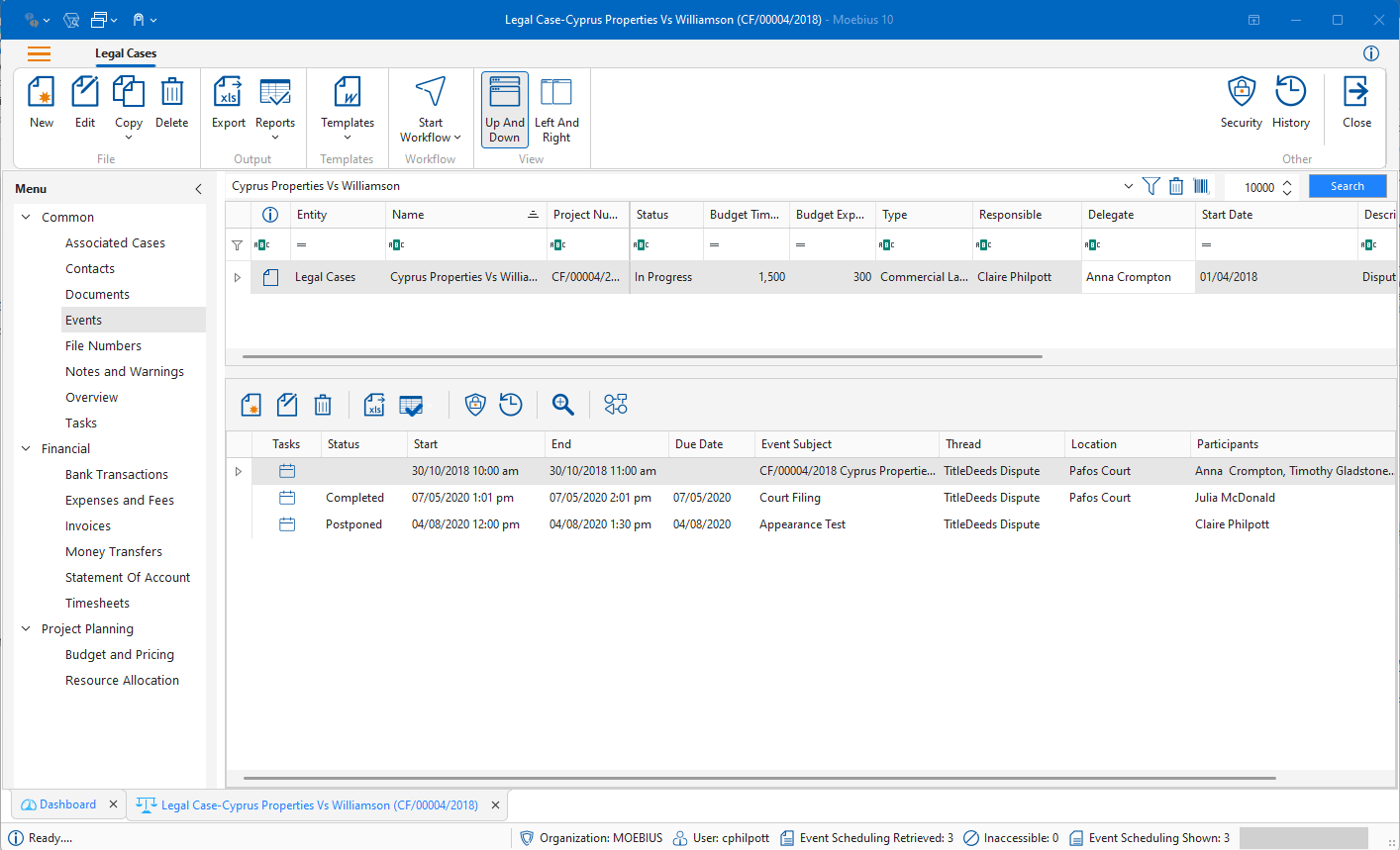
Task: Expand the search box dropdown arrow
Action: pyautogui.click(x=1129, y=186)
